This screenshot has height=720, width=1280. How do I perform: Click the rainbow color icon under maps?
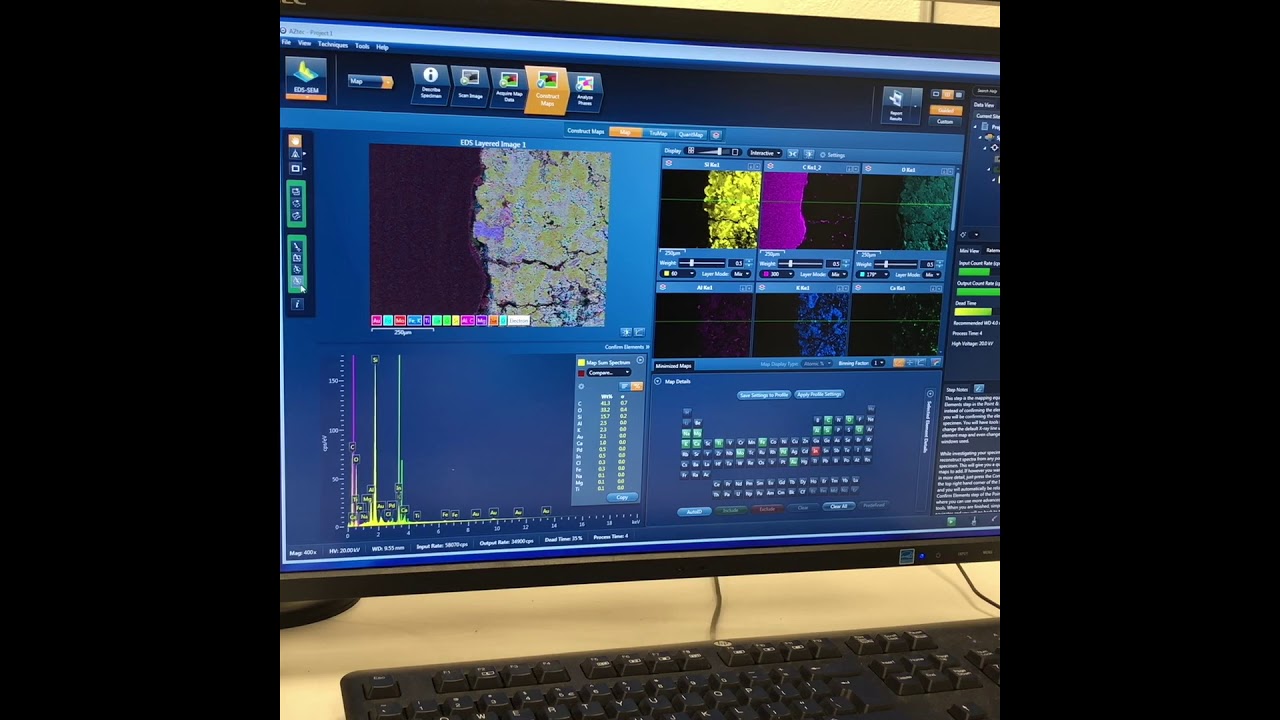936,362
